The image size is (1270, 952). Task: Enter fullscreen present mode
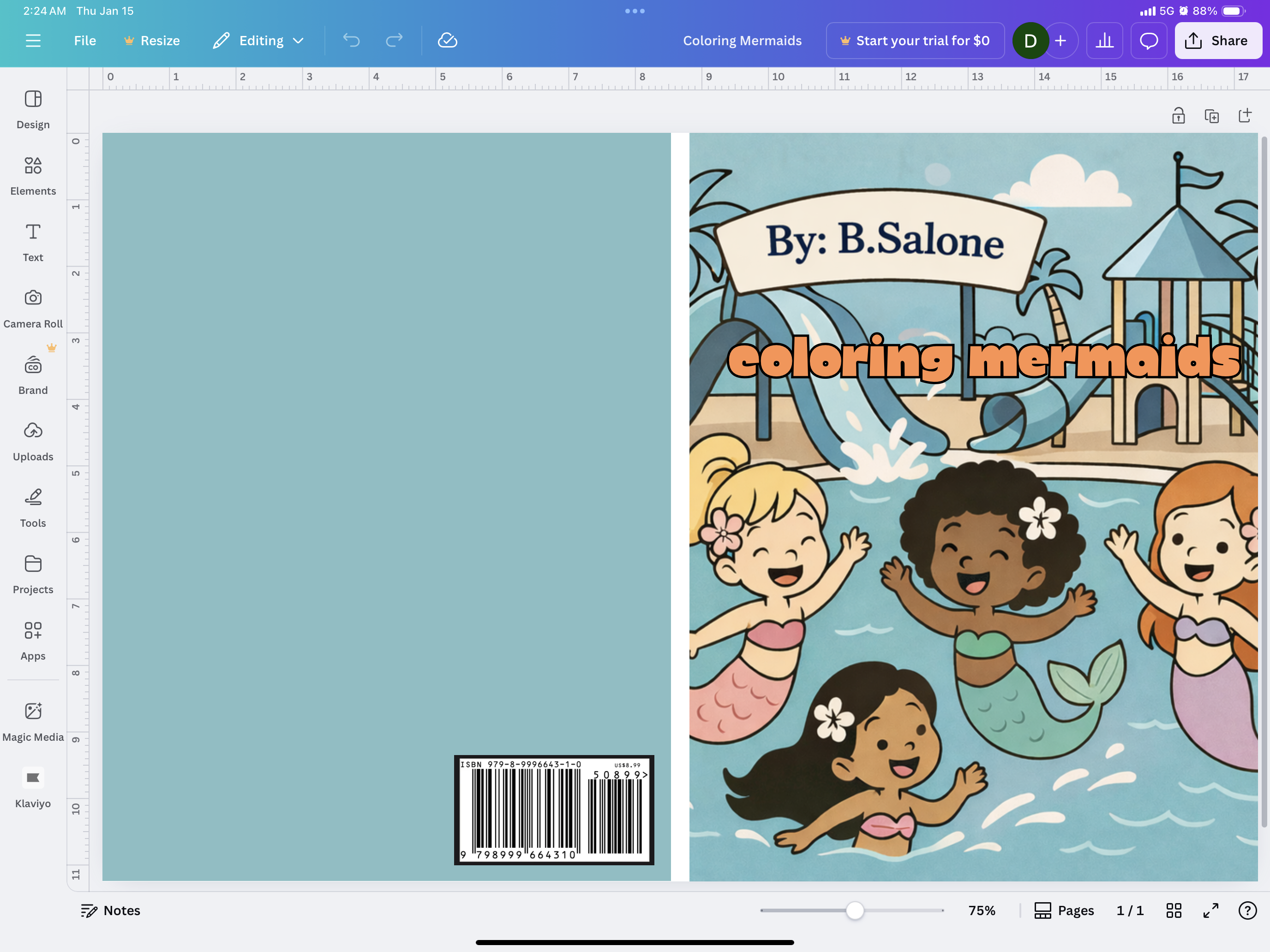(1211, 910)
